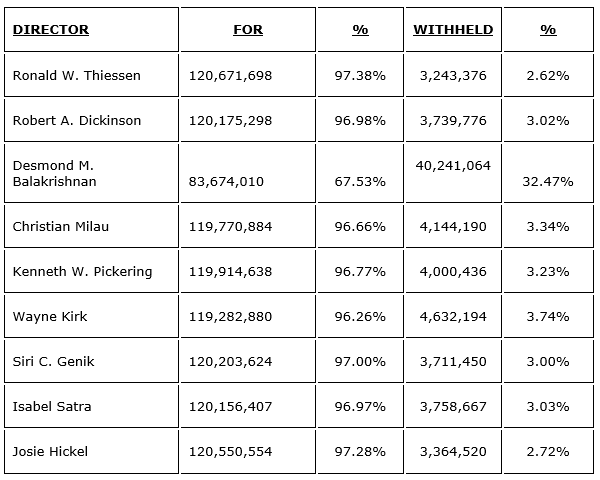Click the underlined FOR column header
The width and height of the screenshot is (600, 480).
coord(247,30)
